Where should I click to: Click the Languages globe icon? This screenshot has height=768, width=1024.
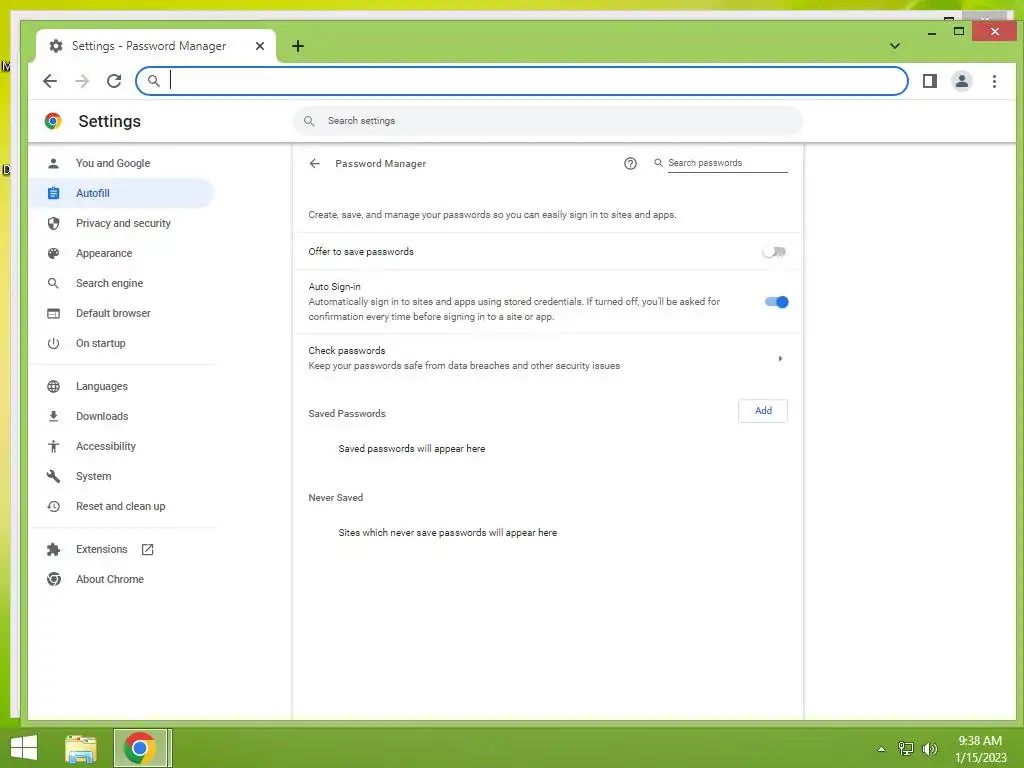54,387
